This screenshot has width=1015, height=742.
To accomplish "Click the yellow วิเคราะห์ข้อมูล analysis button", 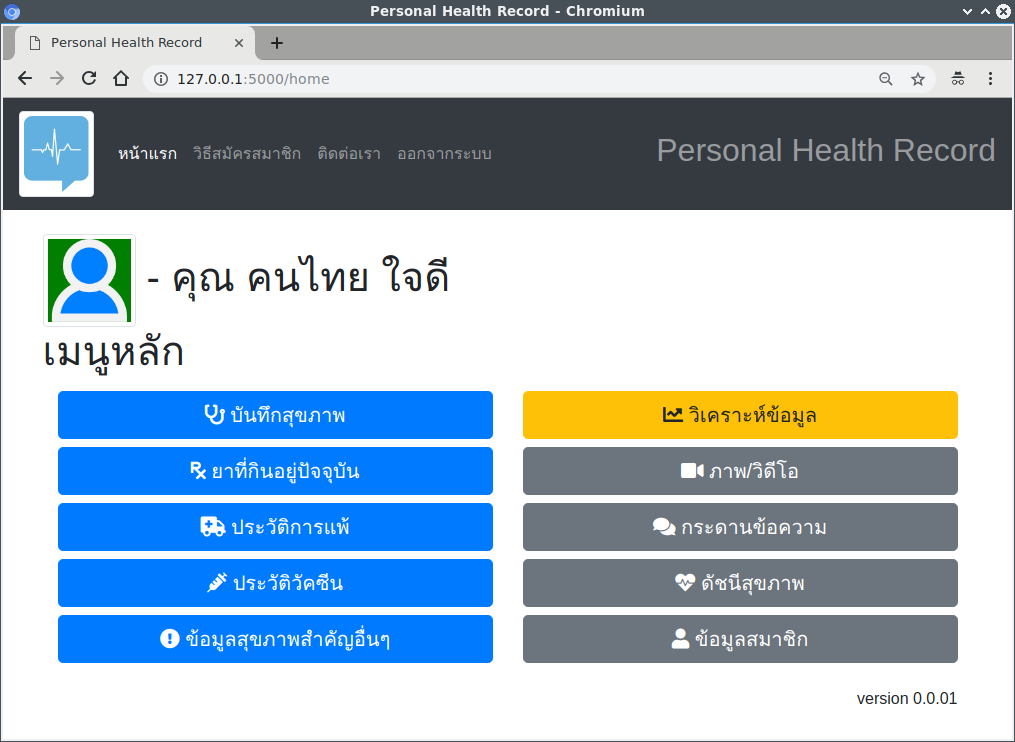I will tap(740, 415).
